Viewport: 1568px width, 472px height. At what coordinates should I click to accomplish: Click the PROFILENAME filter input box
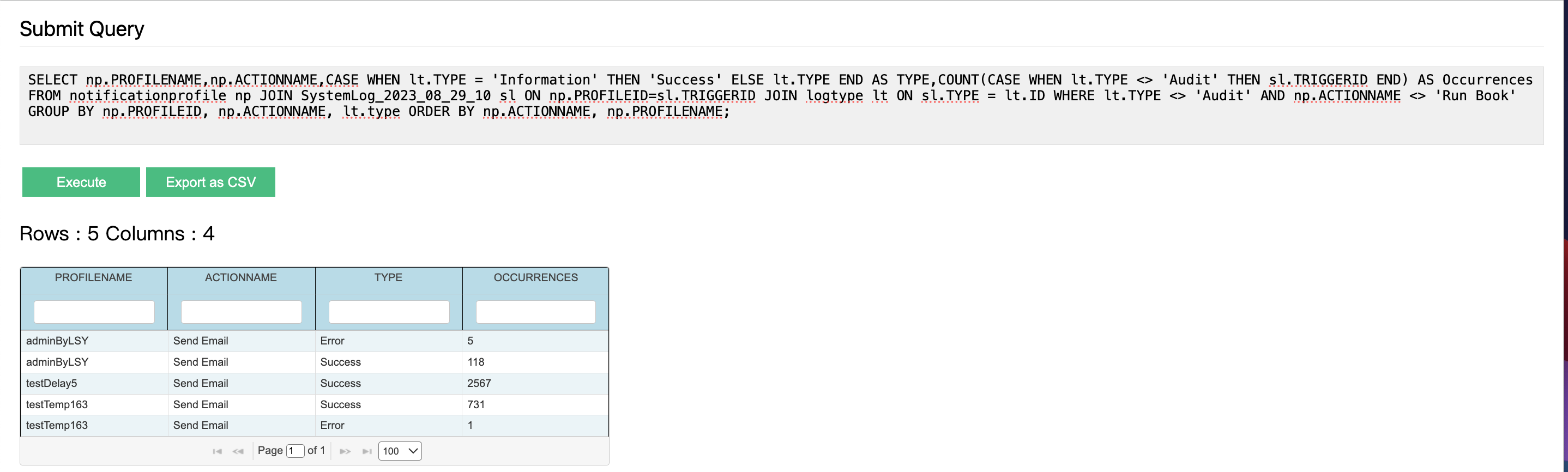pyautogui.click(x=94, y=312)
